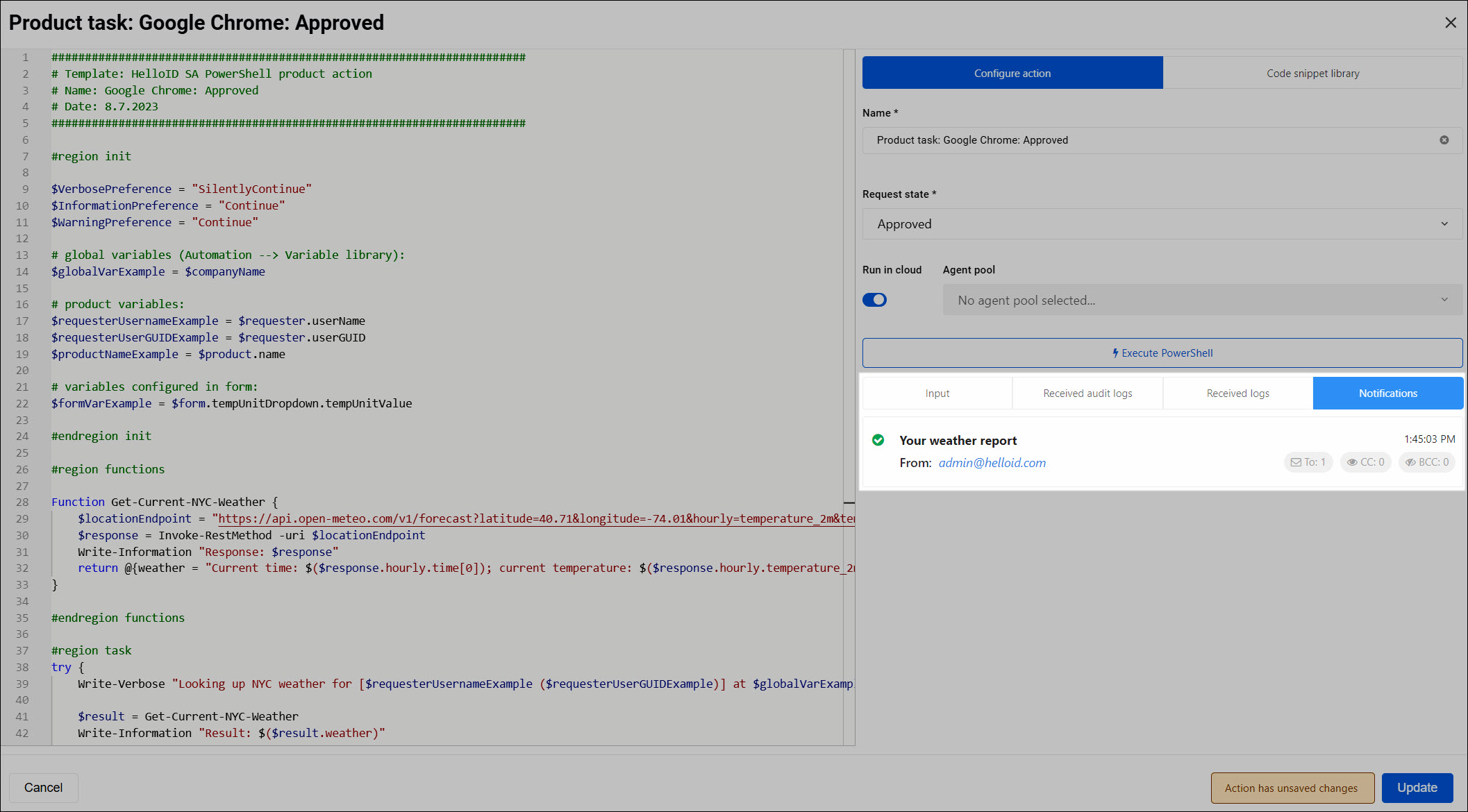Toggle the Run in cloud switch
Image resolution: width=1468 pixels, height=812 pixels.
[x=875, y=300]
